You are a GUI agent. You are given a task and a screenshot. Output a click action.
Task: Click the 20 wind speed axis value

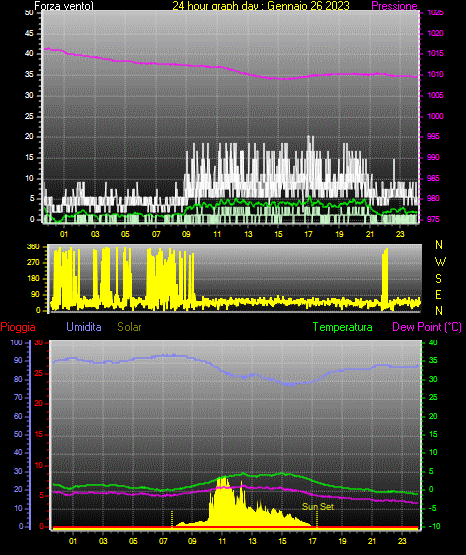29,137
